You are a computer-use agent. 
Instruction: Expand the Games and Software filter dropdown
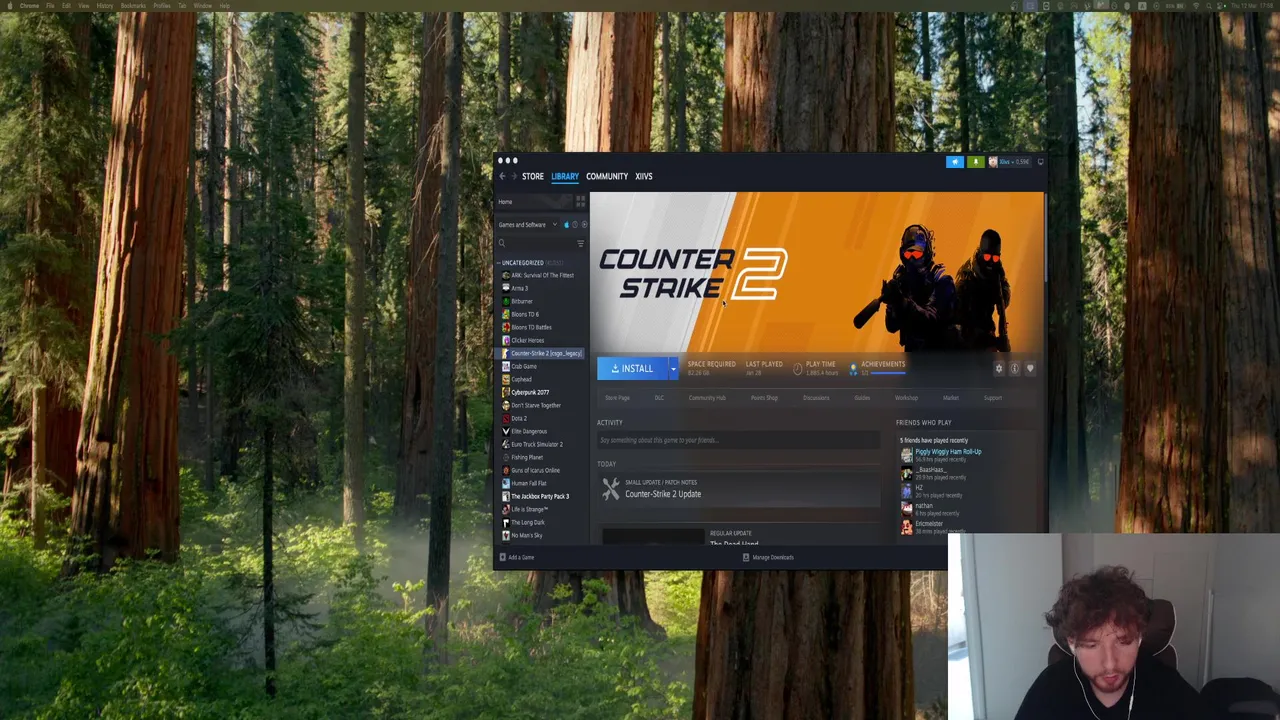click(x=527, y=224)
